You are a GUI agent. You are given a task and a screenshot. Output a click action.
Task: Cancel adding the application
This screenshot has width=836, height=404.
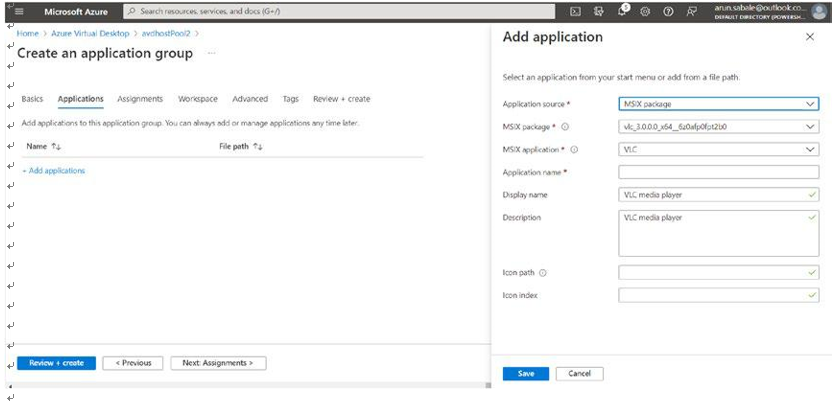click(x=580, y=374)
